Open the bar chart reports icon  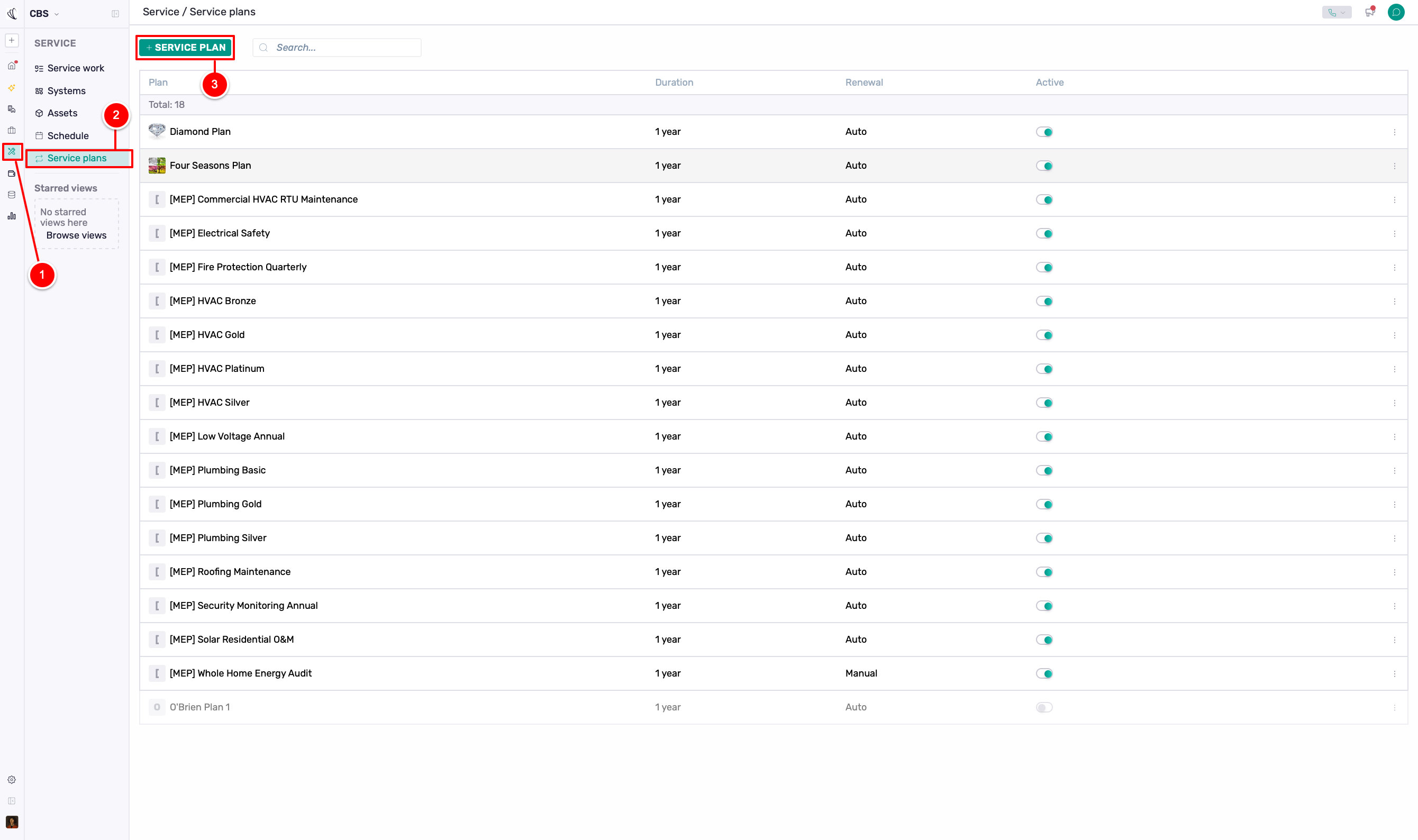[x=11, y=216]
